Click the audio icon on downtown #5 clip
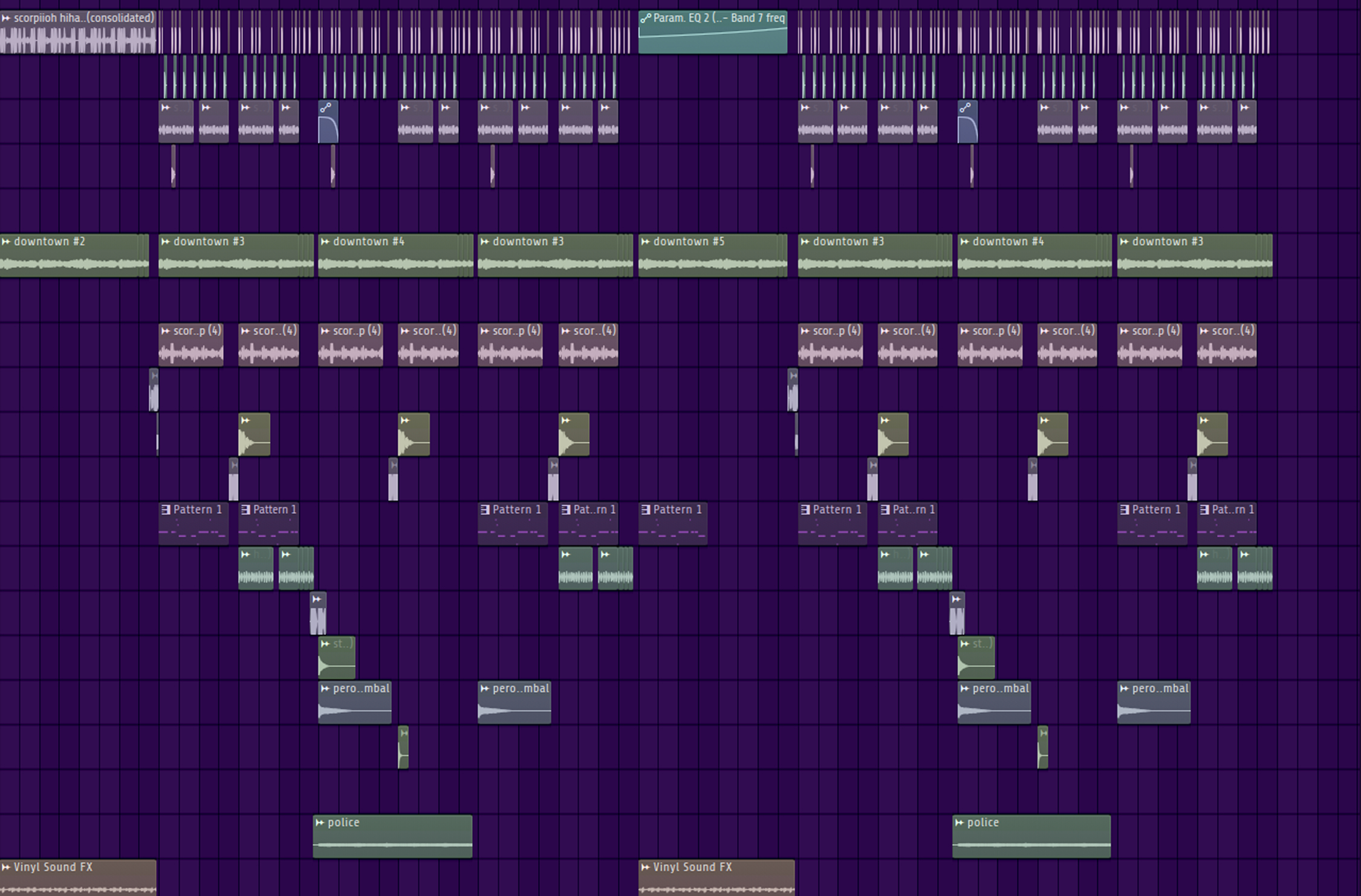This screenshot has width=1361, height=896. click(x=645, y=242)
